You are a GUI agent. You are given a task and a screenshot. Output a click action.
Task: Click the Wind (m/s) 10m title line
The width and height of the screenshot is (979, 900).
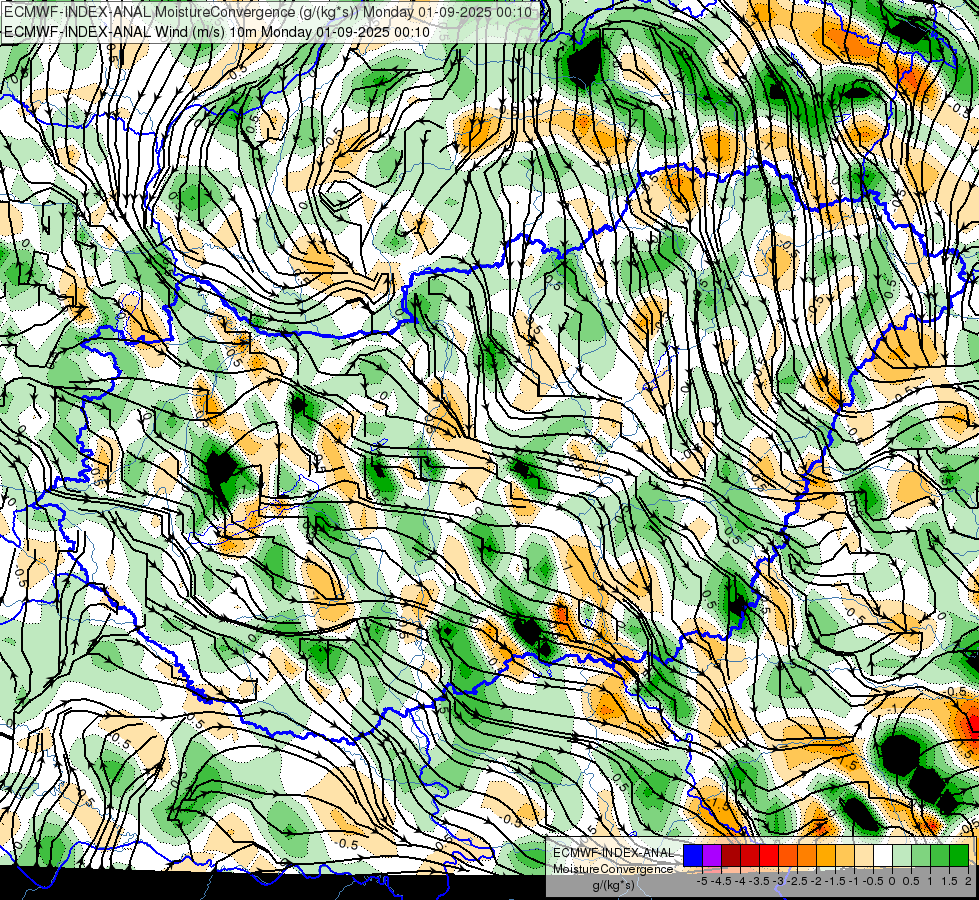(x=217, y=31)
